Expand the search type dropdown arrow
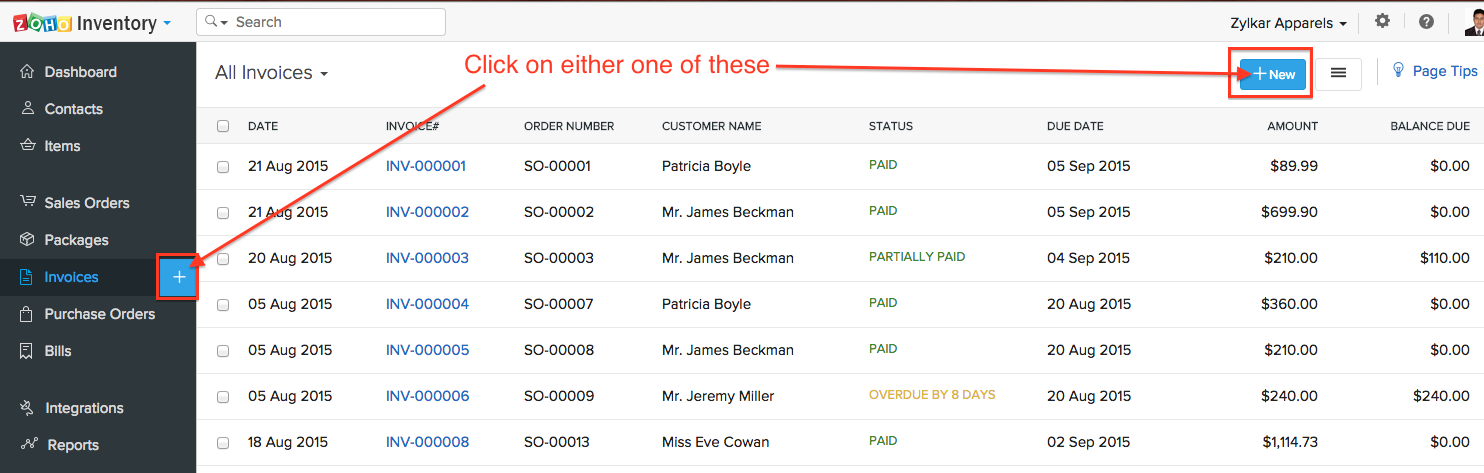The width and height of the screenshot is (1484, 473). tap(217, 22)
